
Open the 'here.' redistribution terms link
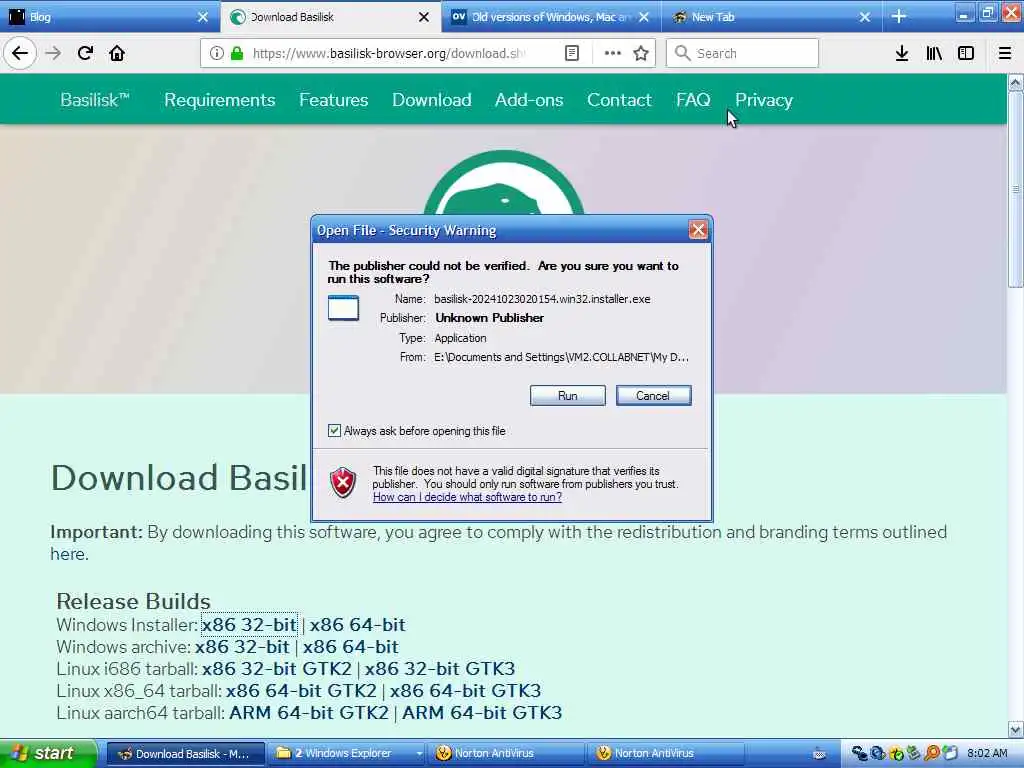pyautogui.click(x=69, y=554)
